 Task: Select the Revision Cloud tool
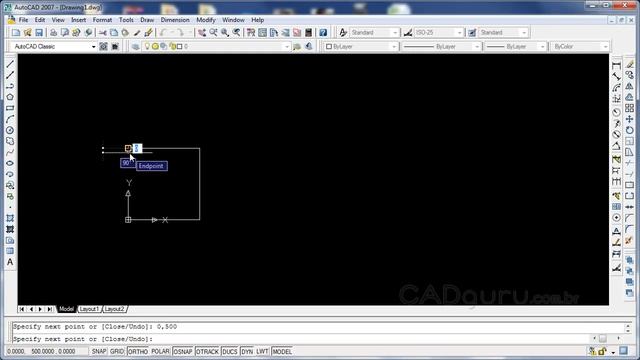tap(10, 141)
